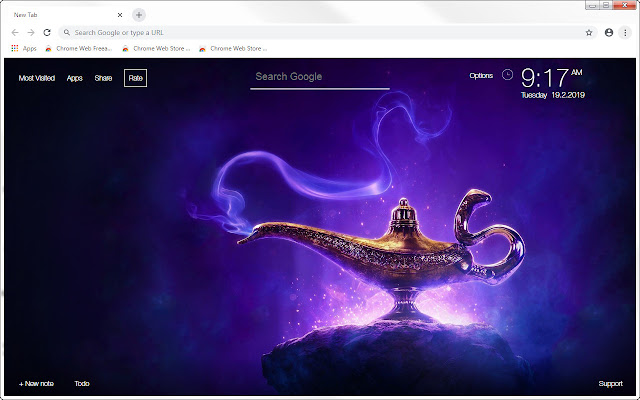Add a note with + New note
Screen dimensions: 640x400
pos(36,383)
